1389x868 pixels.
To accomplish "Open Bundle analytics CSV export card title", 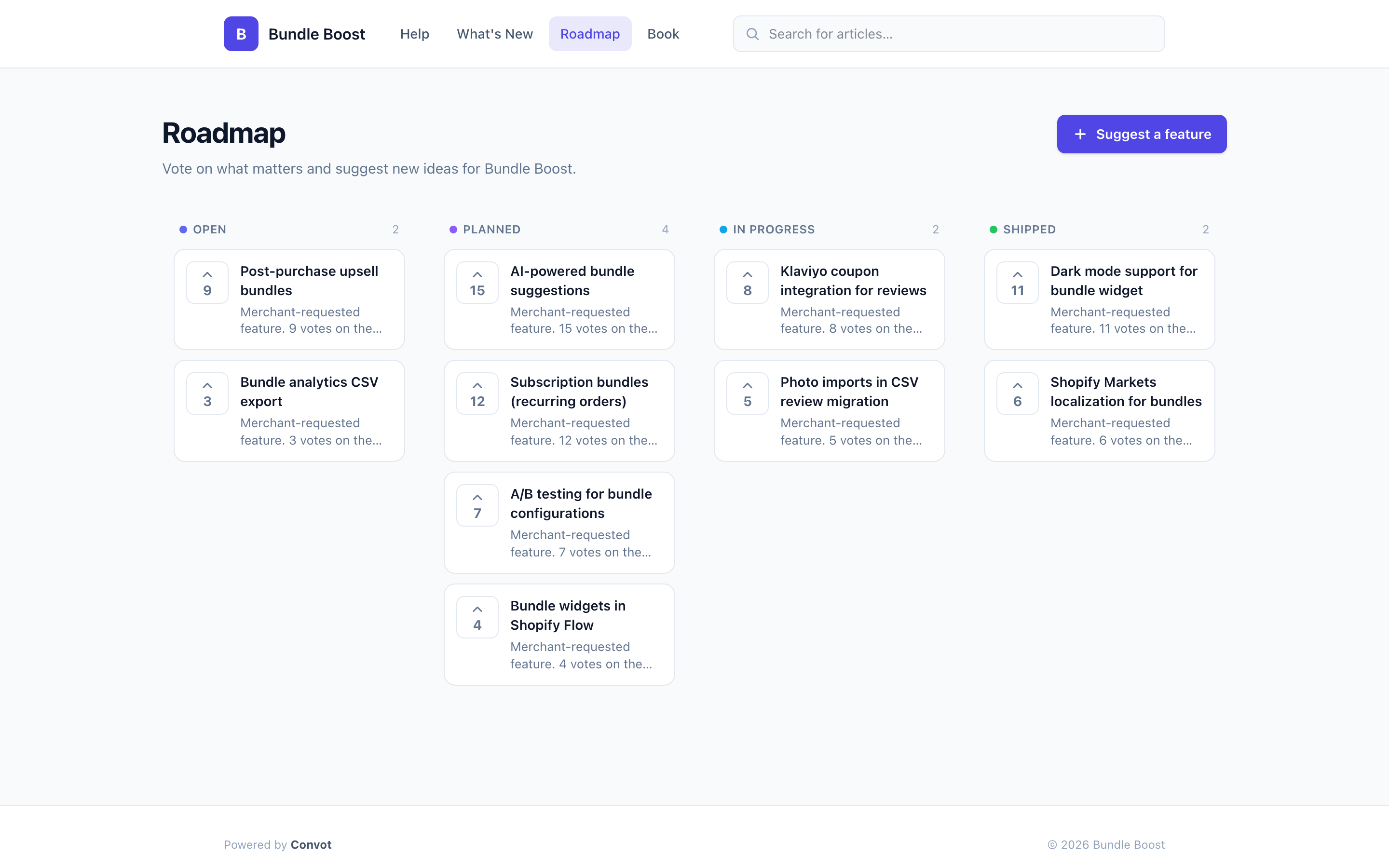I will [309, 392].
